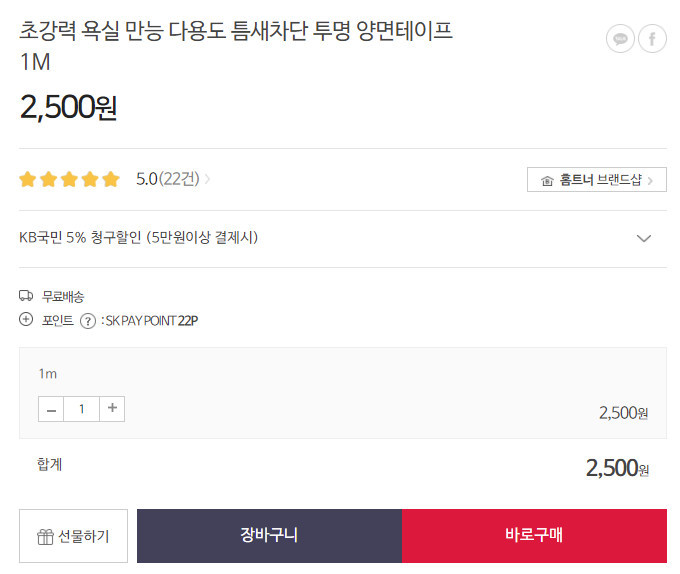680x574 pixels.
Task: Open the 홈트너 브랜드샵 arrow link
Action: 650,180
